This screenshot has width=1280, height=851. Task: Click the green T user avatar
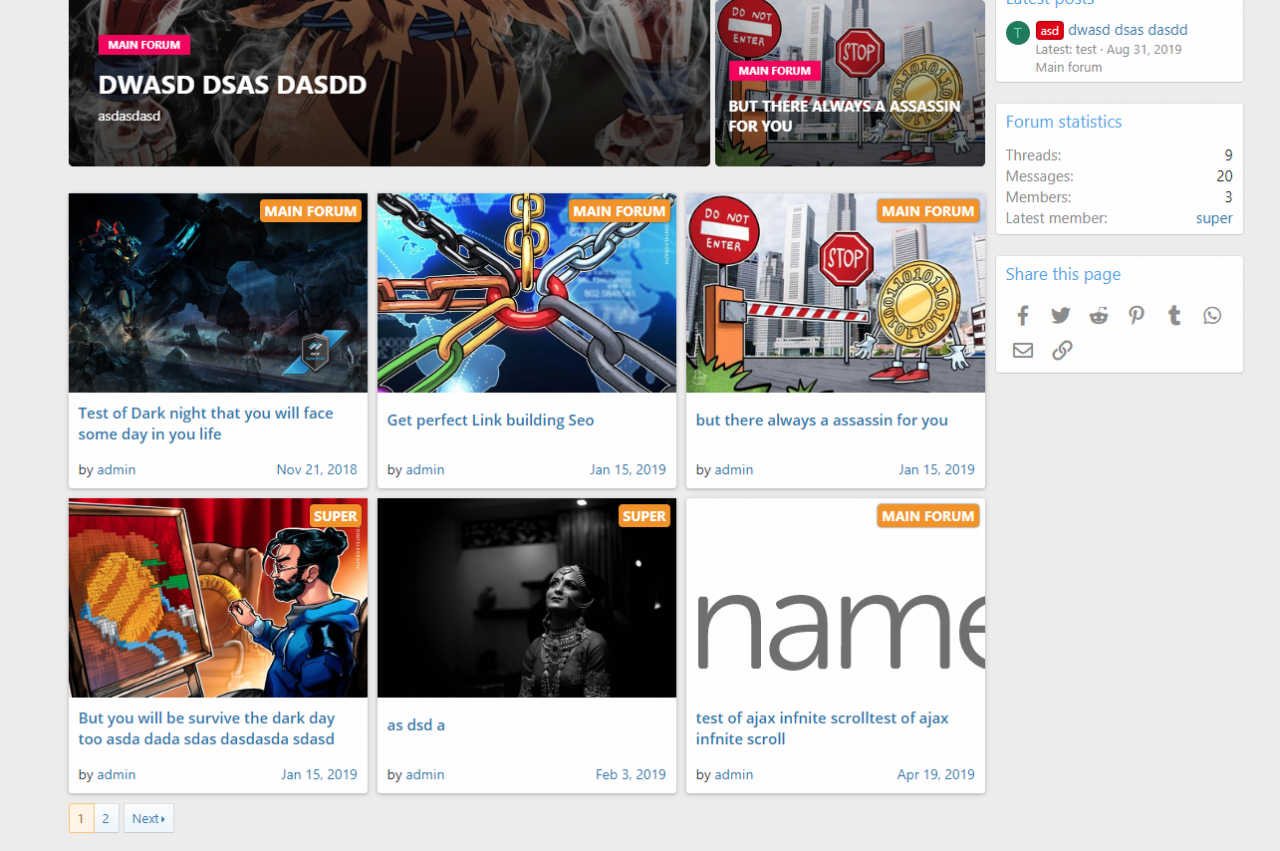click(1017, 32)
